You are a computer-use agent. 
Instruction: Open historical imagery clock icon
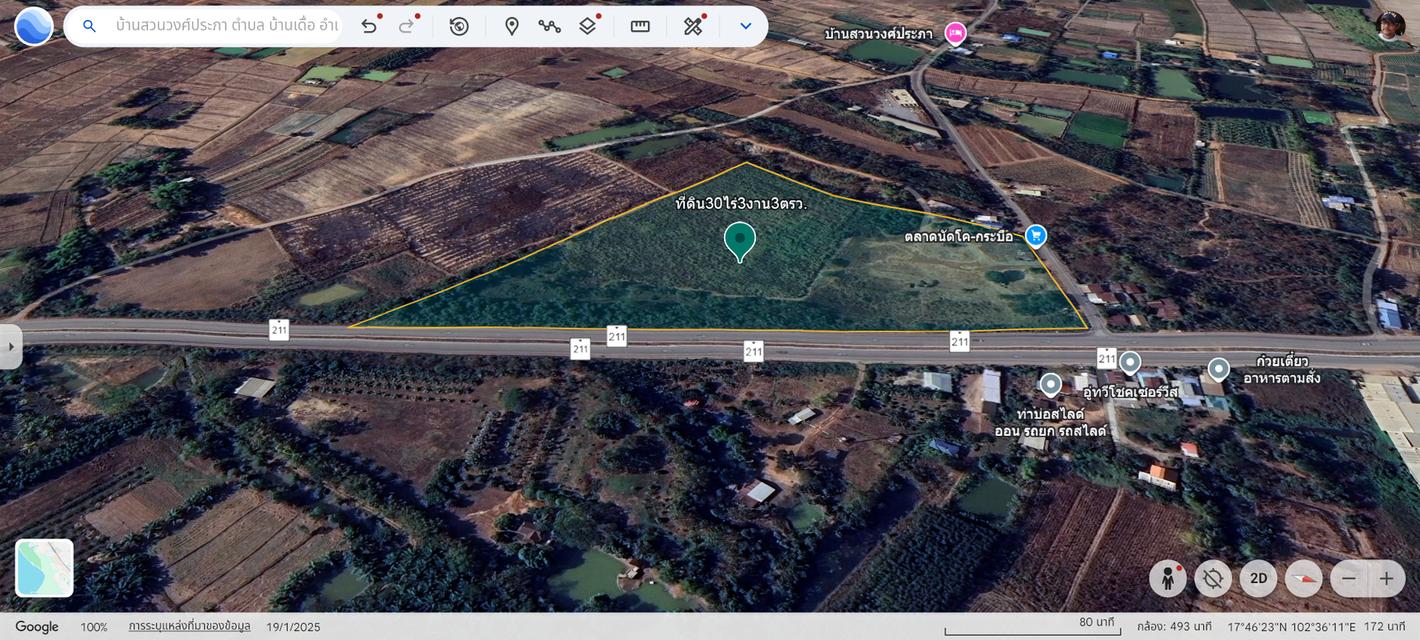coord(459,26)
